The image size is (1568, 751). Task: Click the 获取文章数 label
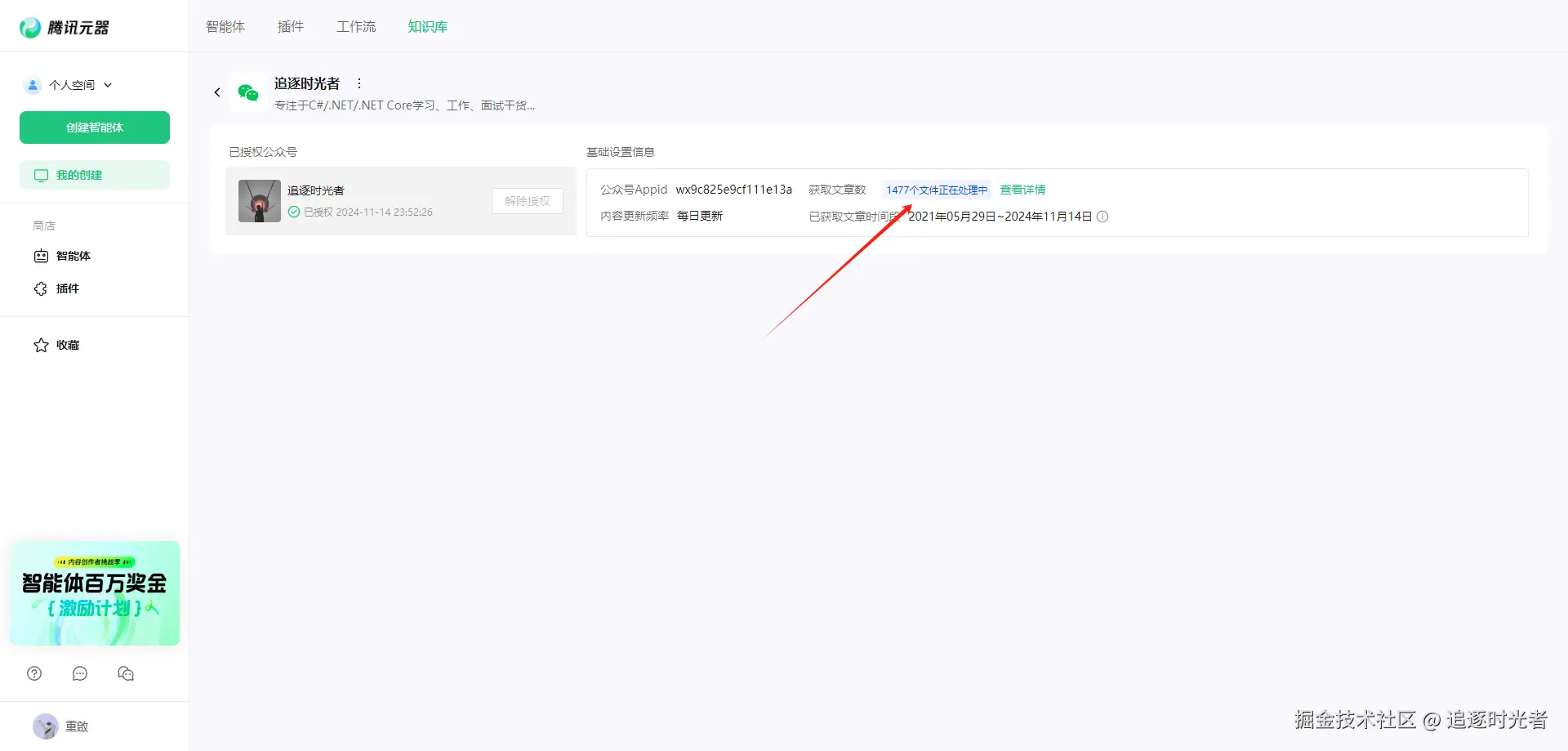click(837, 190)
